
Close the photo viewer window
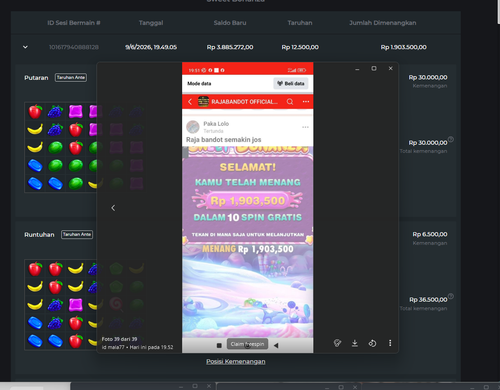click(x=390, y=68)
